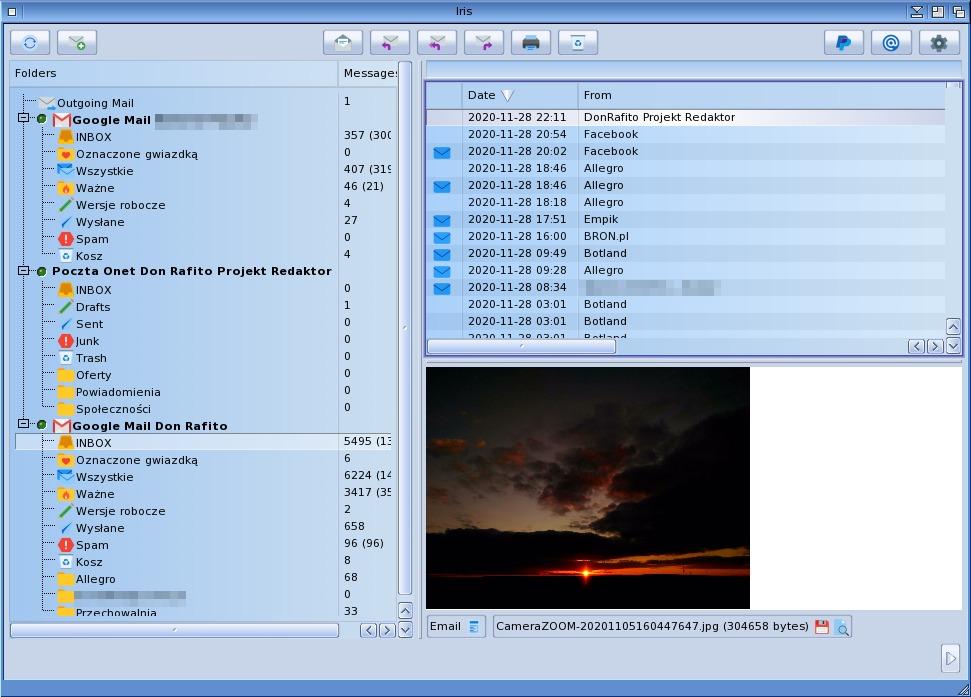Image resolution: width=971 pixels, height=697 pixels.
Task: Click folder list scroll-left arrow
Action: pos(368,630)
